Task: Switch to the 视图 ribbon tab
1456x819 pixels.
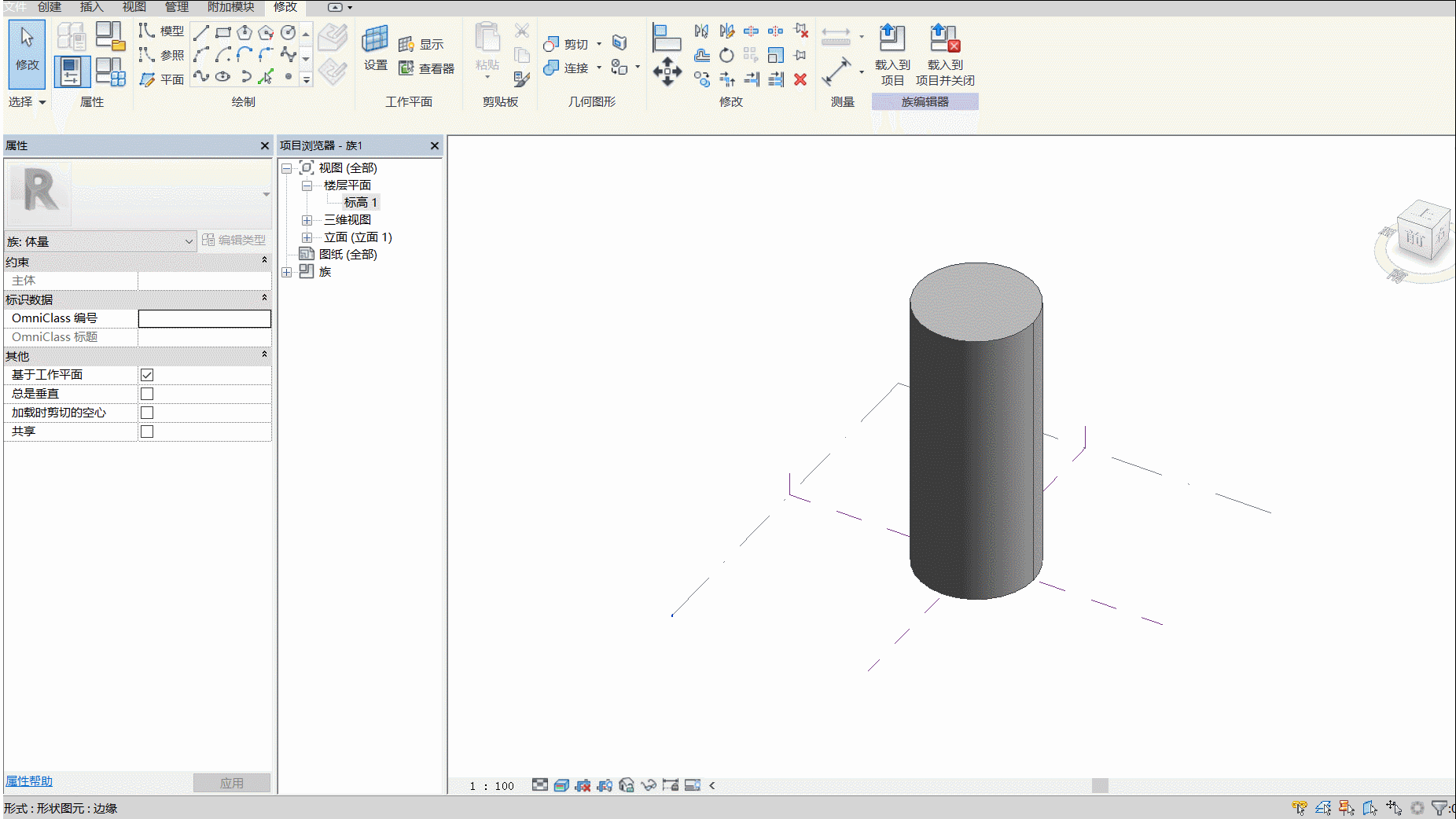Action: tap(134, 7)
